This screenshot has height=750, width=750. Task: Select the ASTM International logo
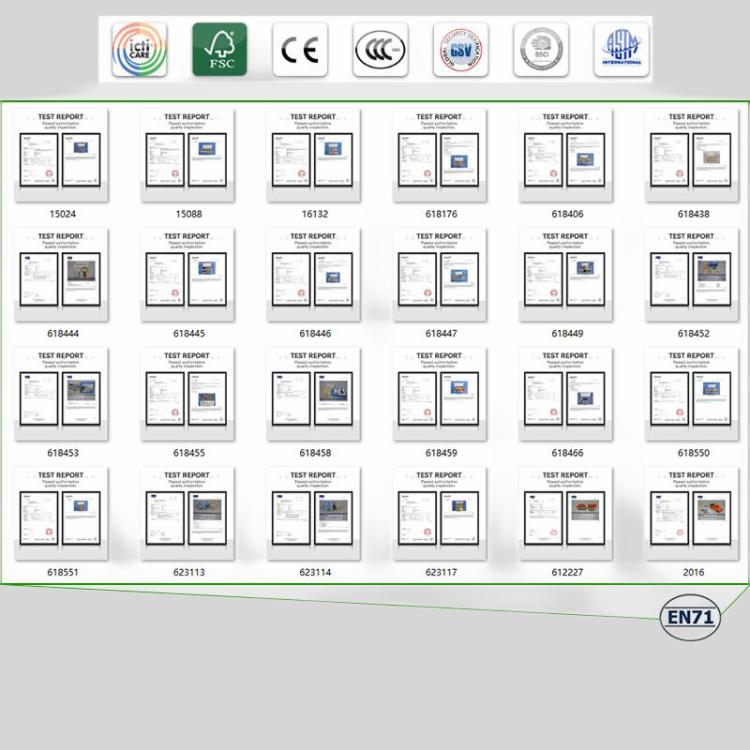[x=621, y=50]
